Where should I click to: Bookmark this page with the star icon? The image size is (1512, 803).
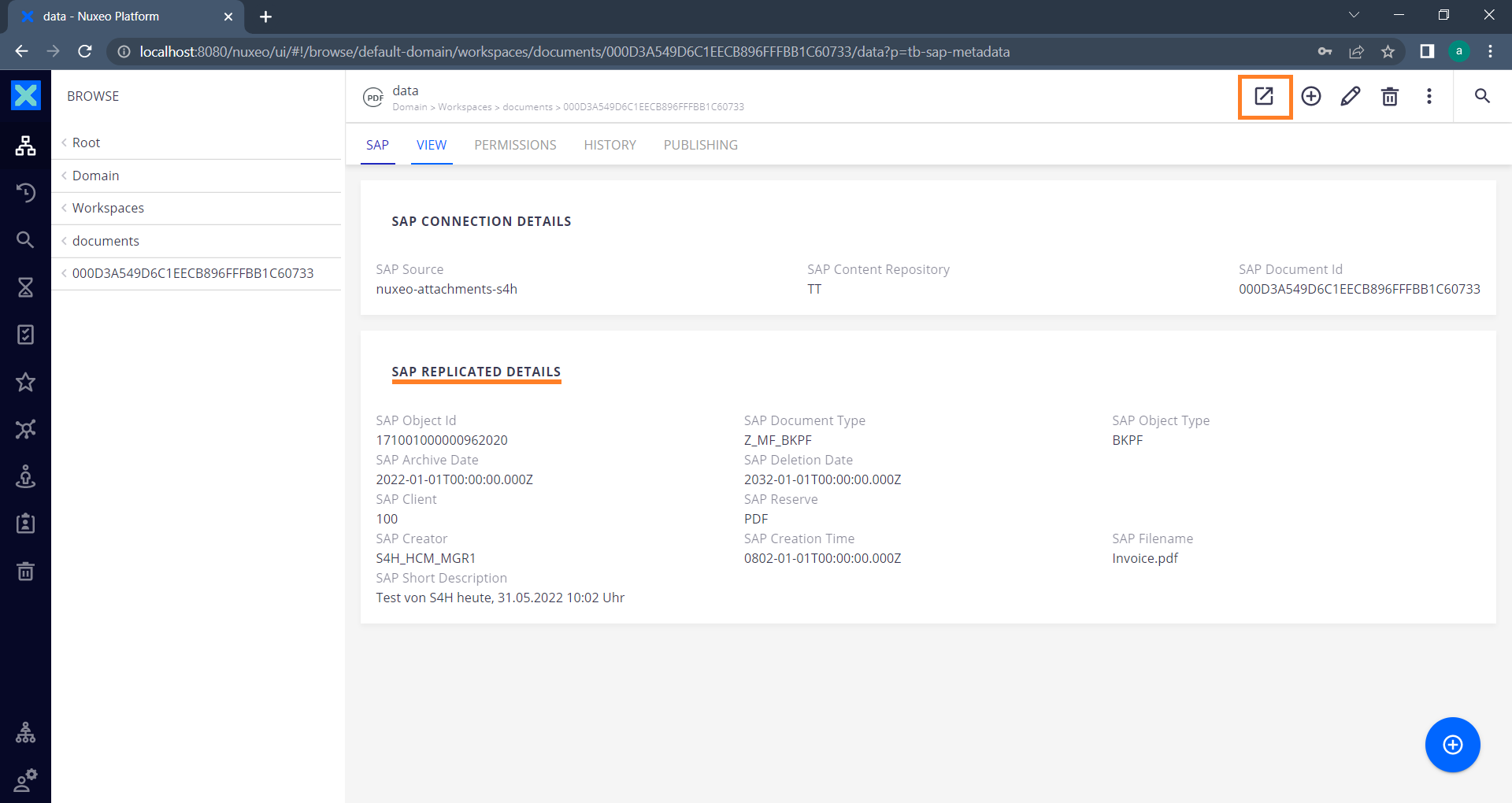click(1388, 52)
